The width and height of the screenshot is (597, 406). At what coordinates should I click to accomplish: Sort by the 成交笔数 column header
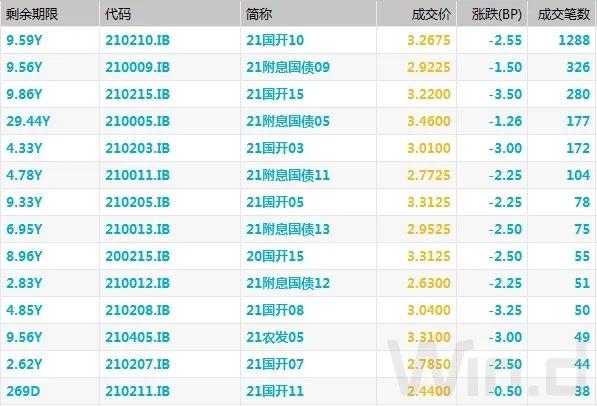point(564,14)
